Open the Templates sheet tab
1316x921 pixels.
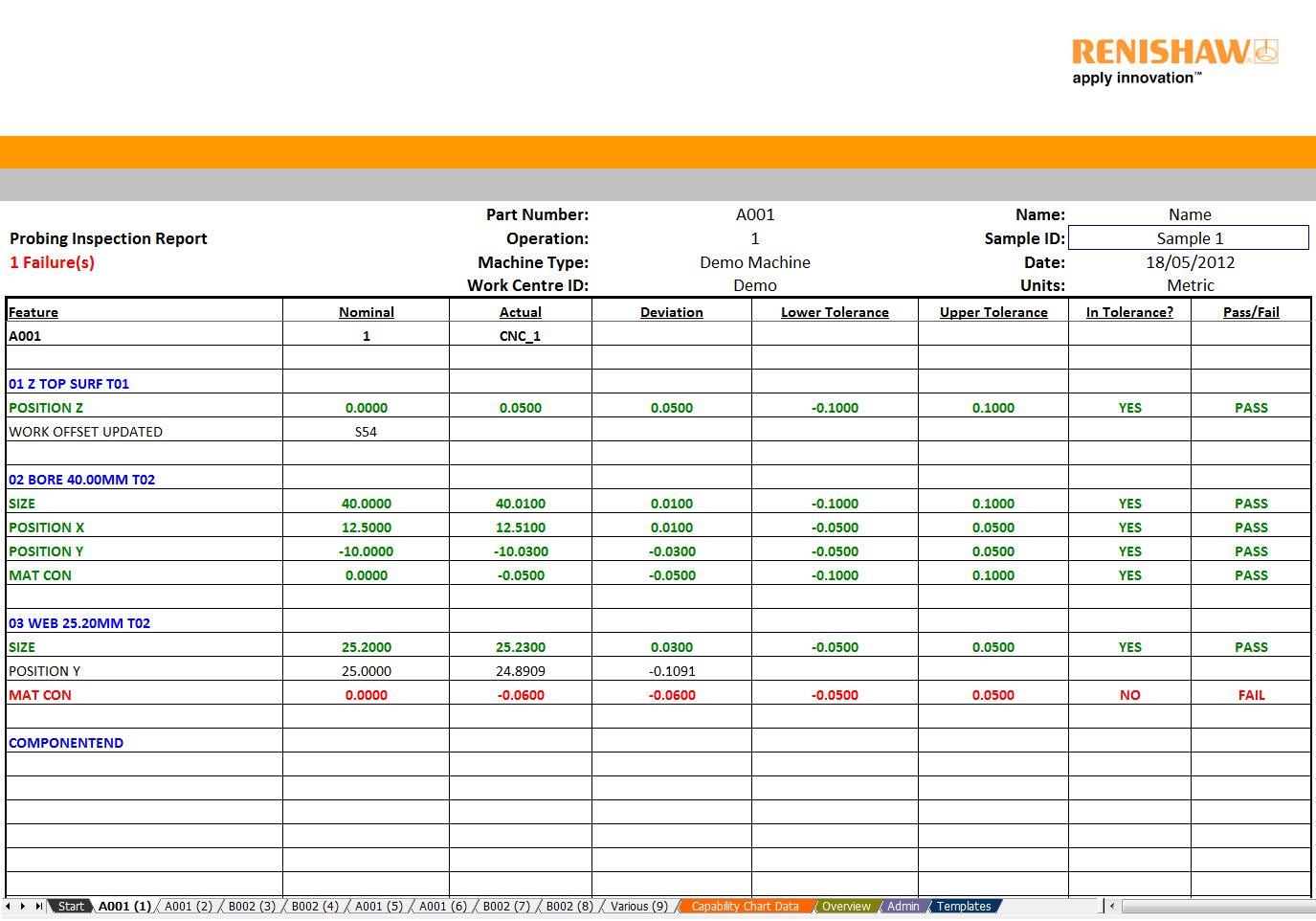click(x=964, y=907)
